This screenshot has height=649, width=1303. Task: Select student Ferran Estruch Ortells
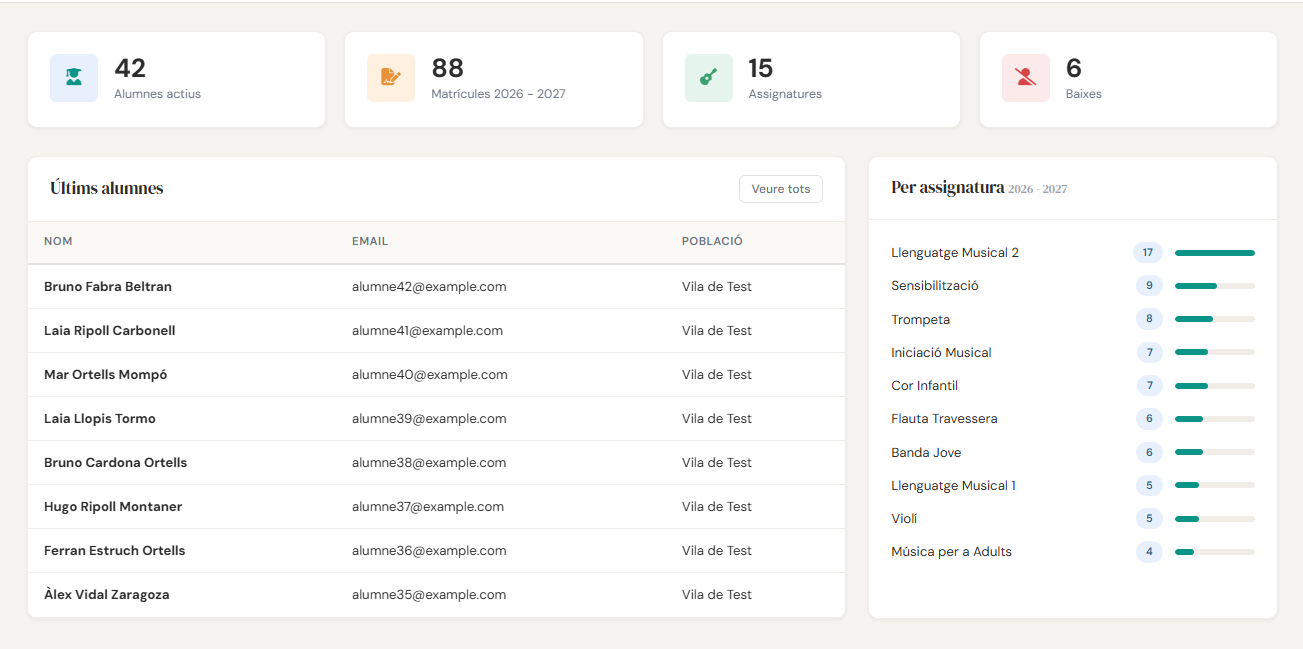coord(115,551)
